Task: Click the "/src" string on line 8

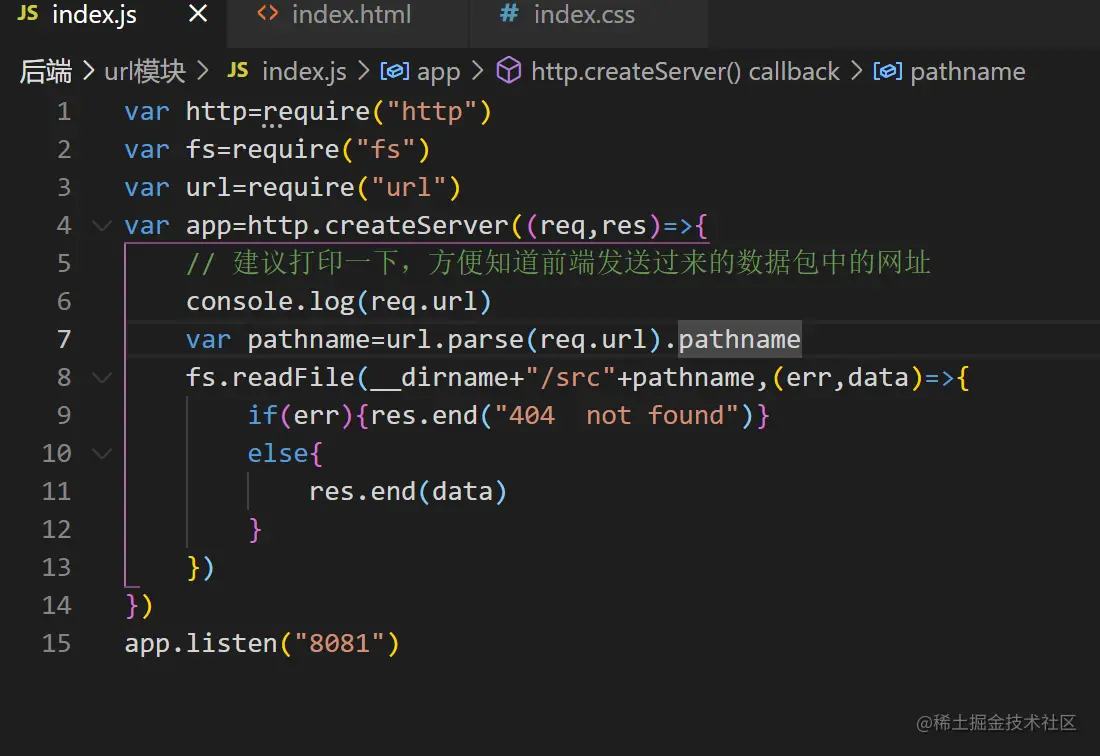Action: click(x=570, y=378)
